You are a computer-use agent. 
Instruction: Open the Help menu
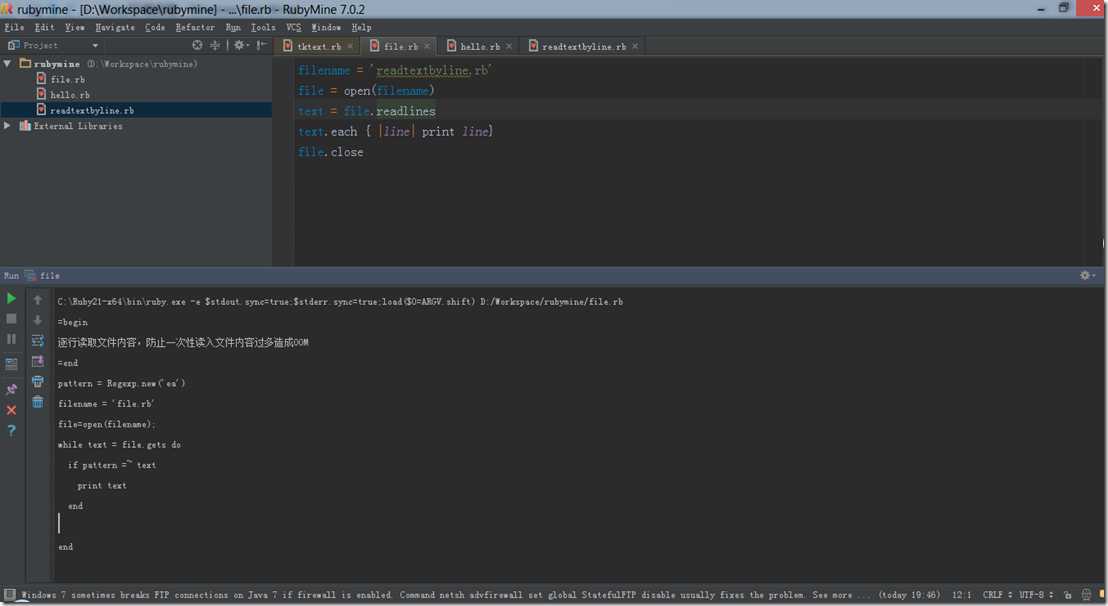[x=361, y=28]
